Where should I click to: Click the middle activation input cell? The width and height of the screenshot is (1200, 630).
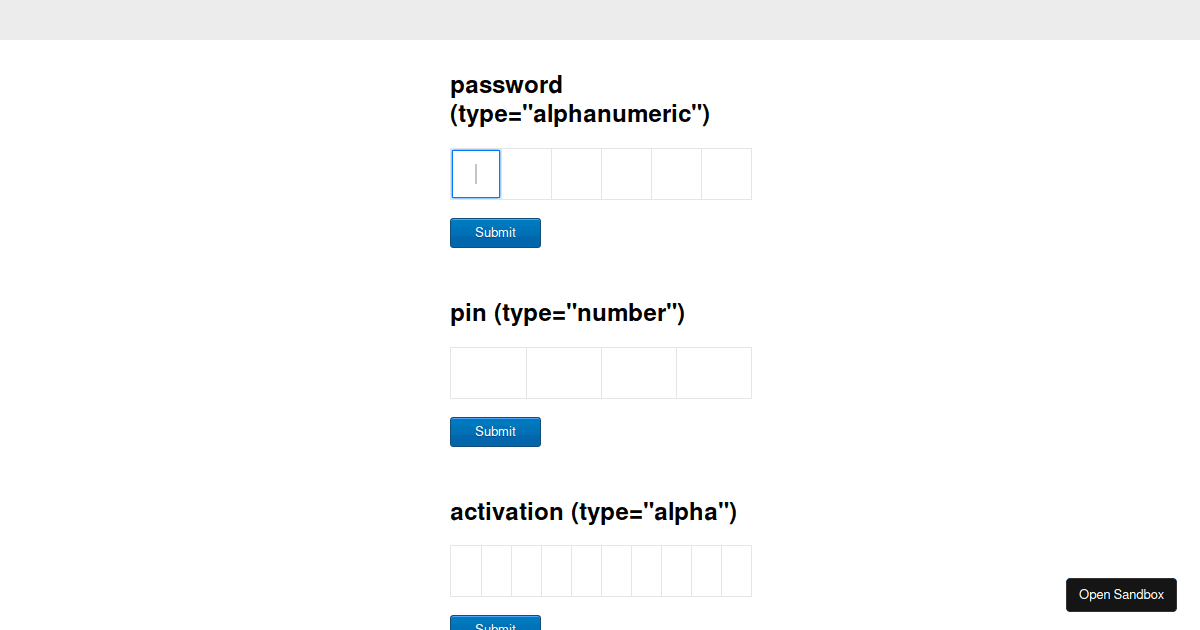click(601, 570)
